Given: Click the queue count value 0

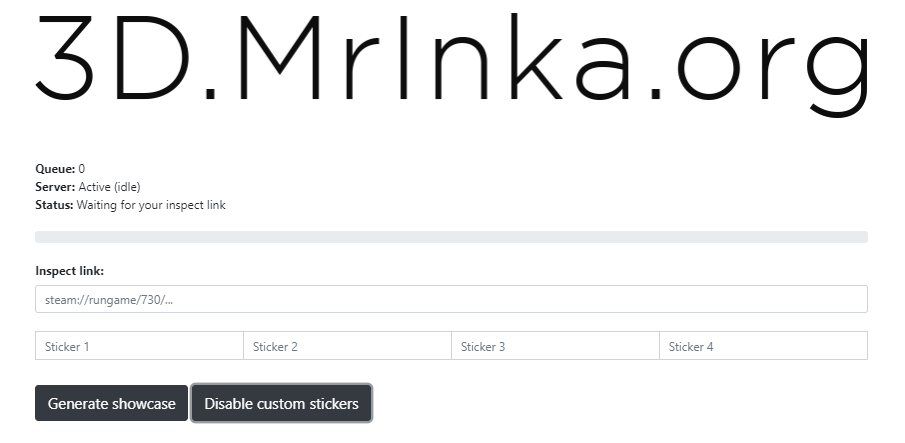Looking at the screenshot, I should coord(82,169).
